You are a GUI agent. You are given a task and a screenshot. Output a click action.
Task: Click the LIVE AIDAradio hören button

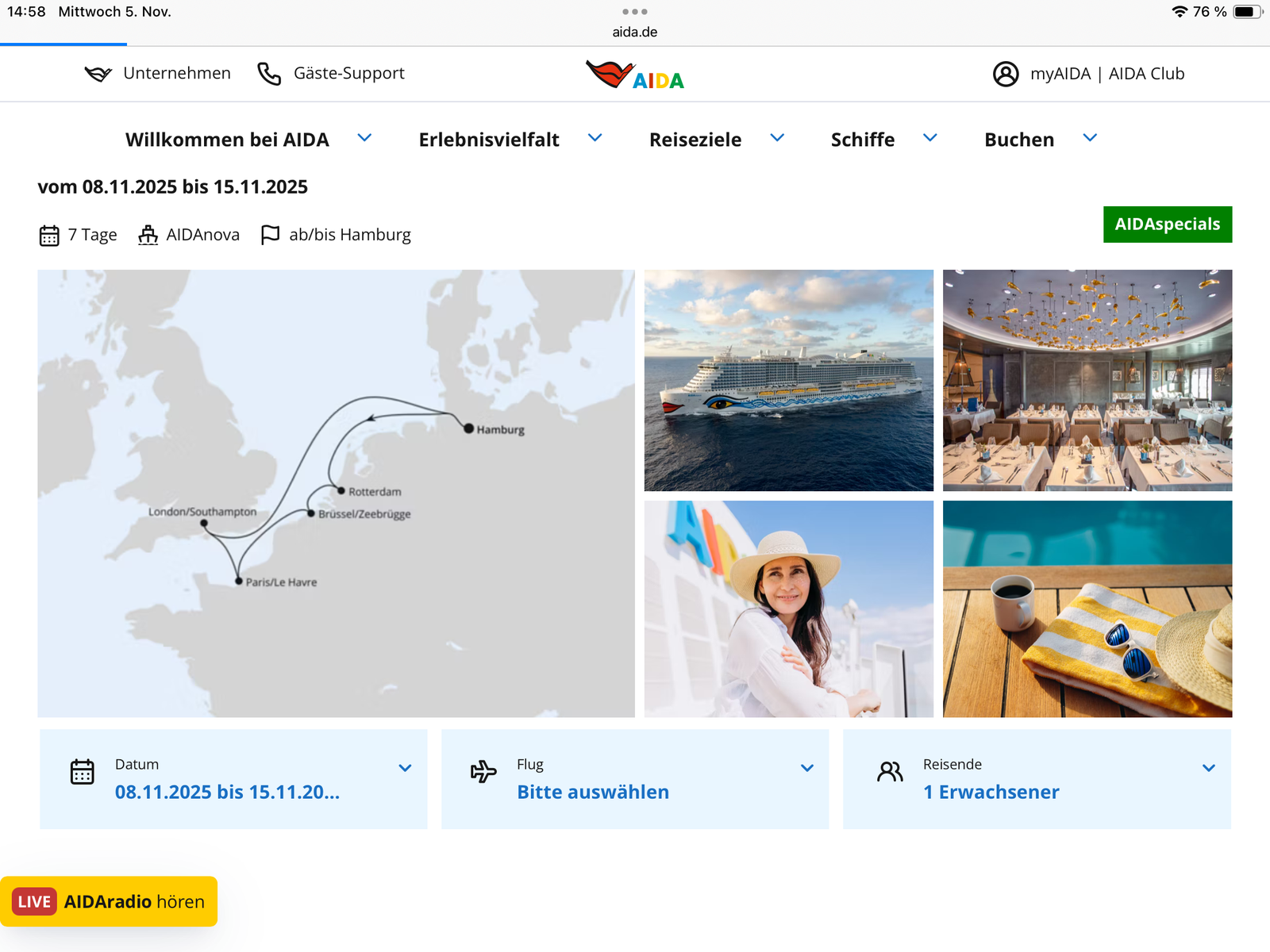coord(109,901)
